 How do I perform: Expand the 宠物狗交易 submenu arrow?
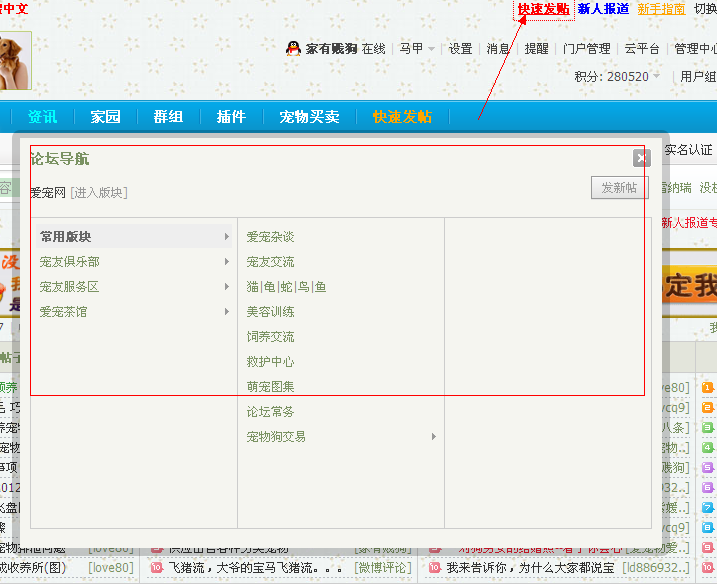point(433,437)
